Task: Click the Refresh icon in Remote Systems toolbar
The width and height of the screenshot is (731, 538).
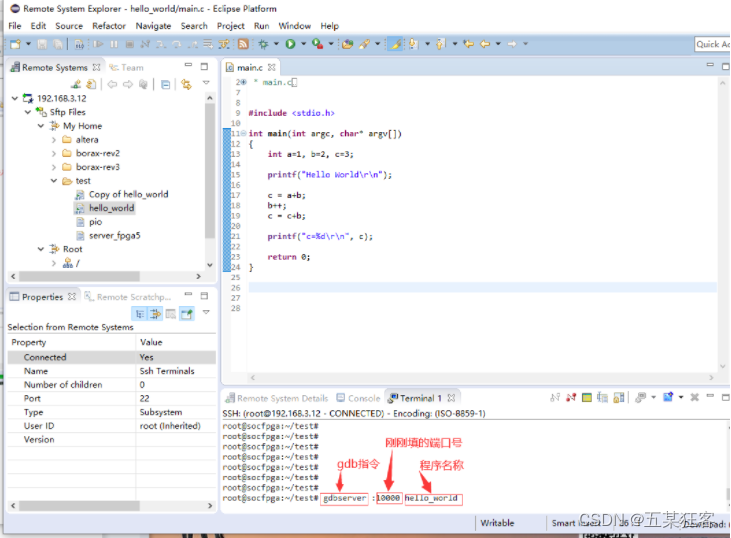Action: [x=91, y=84]
